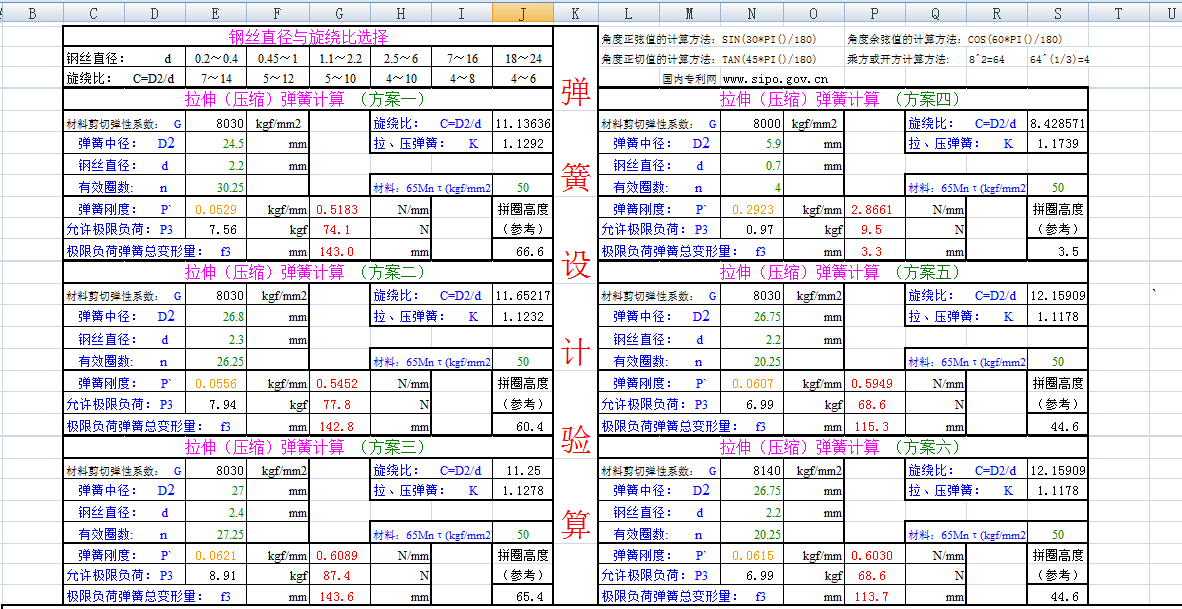Select the deformation value 113.7
1182x609 pixels.
[x=874, y=597]
